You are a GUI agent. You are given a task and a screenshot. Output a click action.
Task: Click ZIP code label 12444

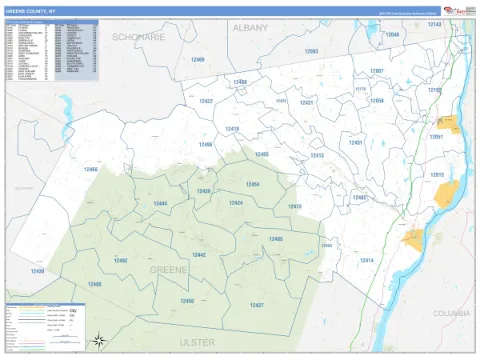160,203
